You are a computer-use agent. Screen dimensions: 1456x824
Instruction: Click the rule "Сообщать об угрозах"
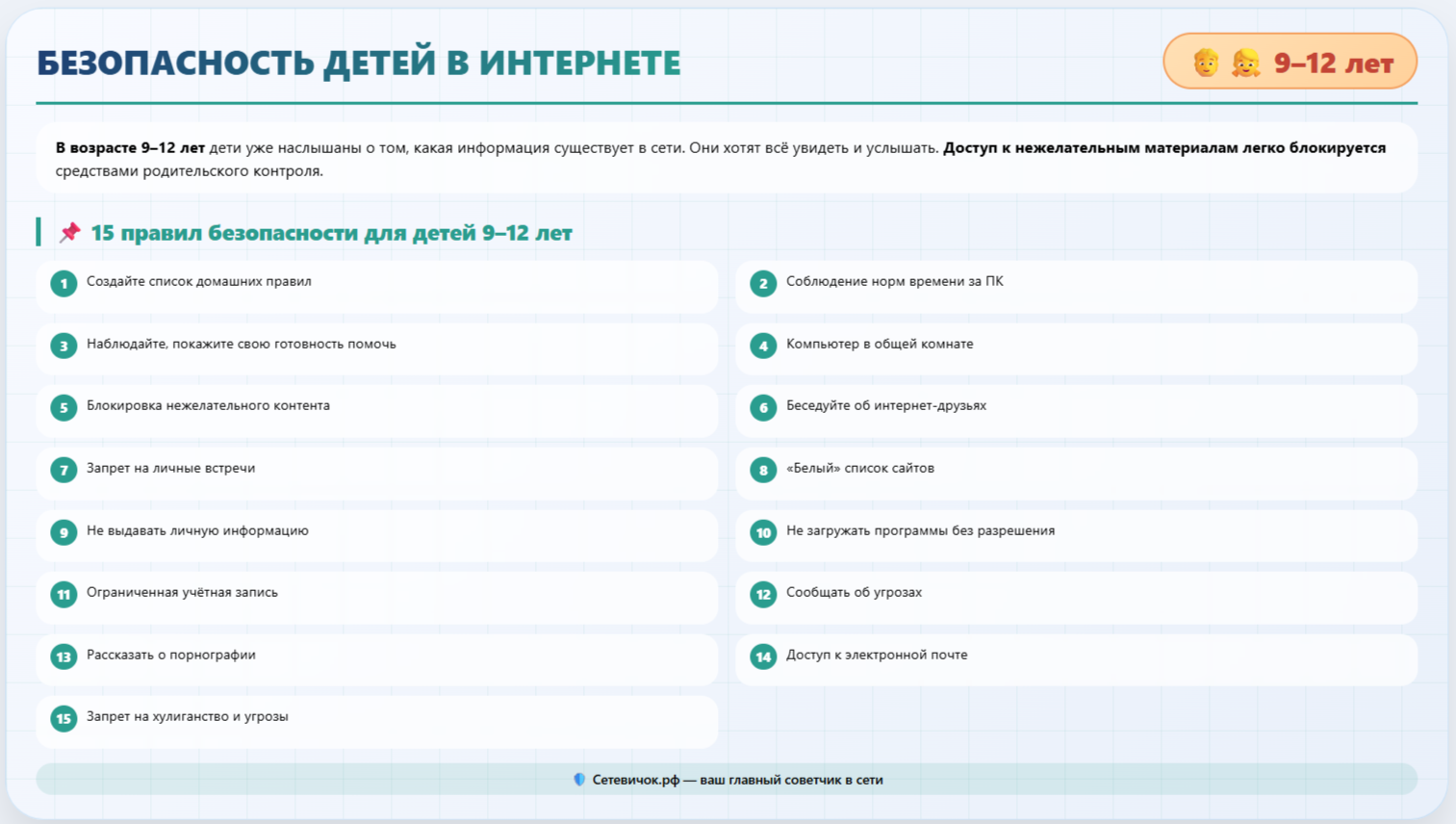tap(1077, 598)
